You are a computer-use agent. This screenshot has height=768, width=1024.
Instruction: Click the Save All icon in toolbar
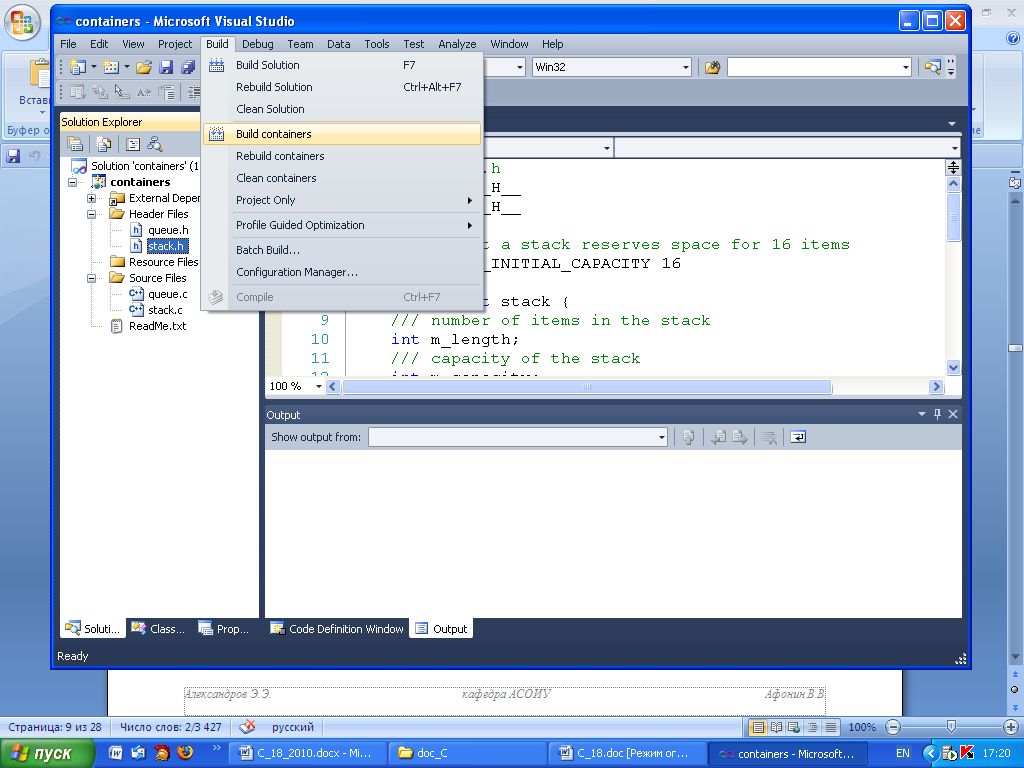[187, 67]
